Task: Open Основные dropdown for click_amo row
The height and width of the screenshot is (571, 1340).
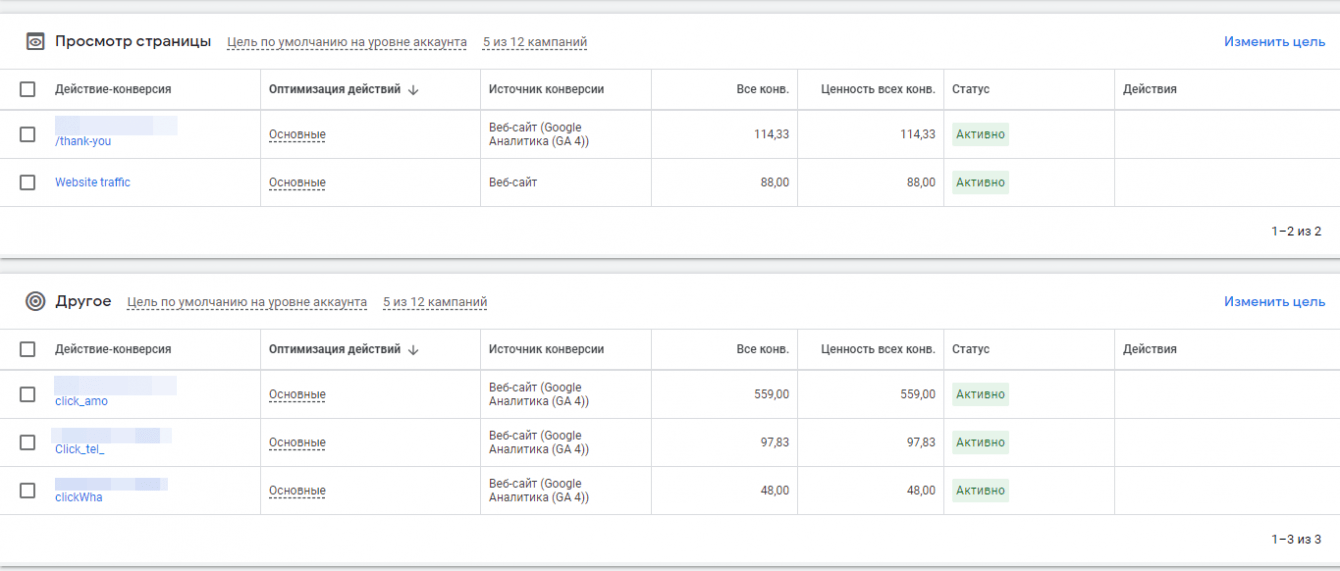Action: pos(297,394)
